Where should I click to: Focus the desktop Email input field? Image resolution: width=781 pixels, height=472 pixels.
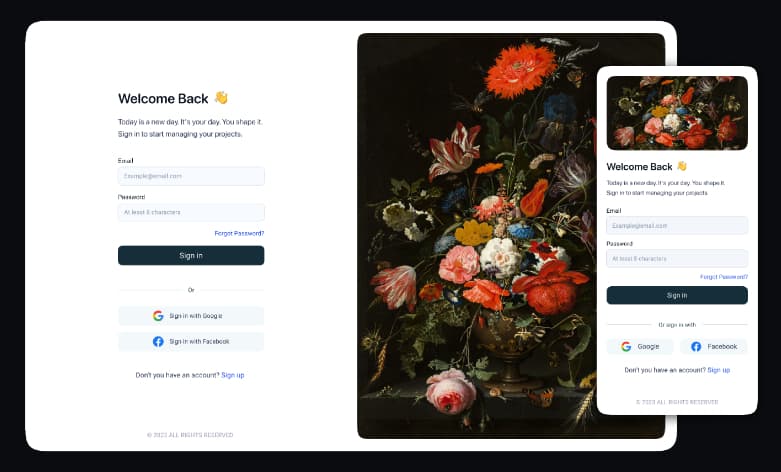tap(191, 176)
